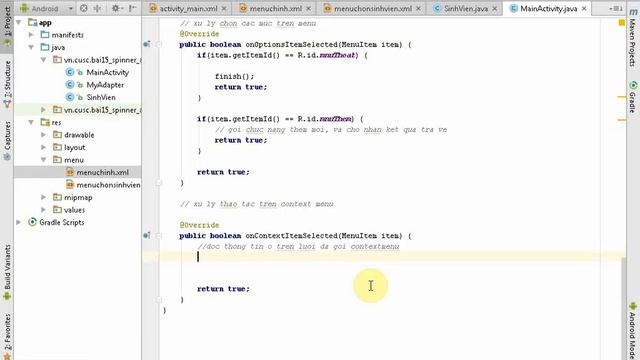Click the scroll from source target icon

(x=84, y=8)
